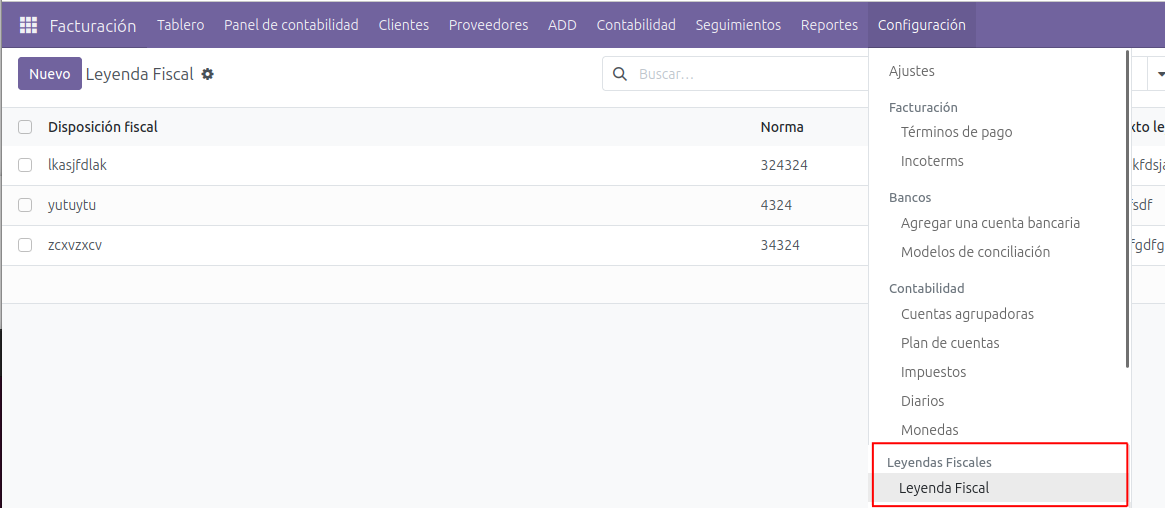Toggle the select-all checkbox in header
1165x508 pixels.
point(25,127)
